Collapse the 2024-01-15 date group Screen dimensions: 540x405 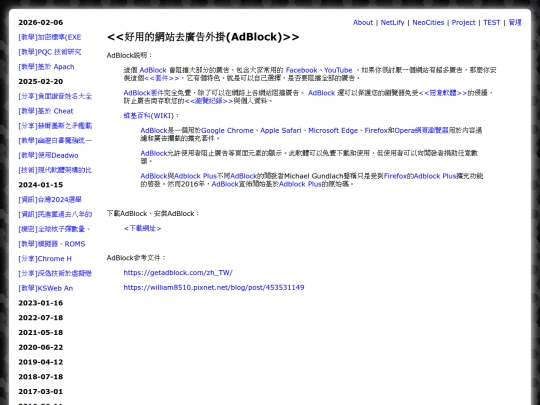(x=41, y=185)
